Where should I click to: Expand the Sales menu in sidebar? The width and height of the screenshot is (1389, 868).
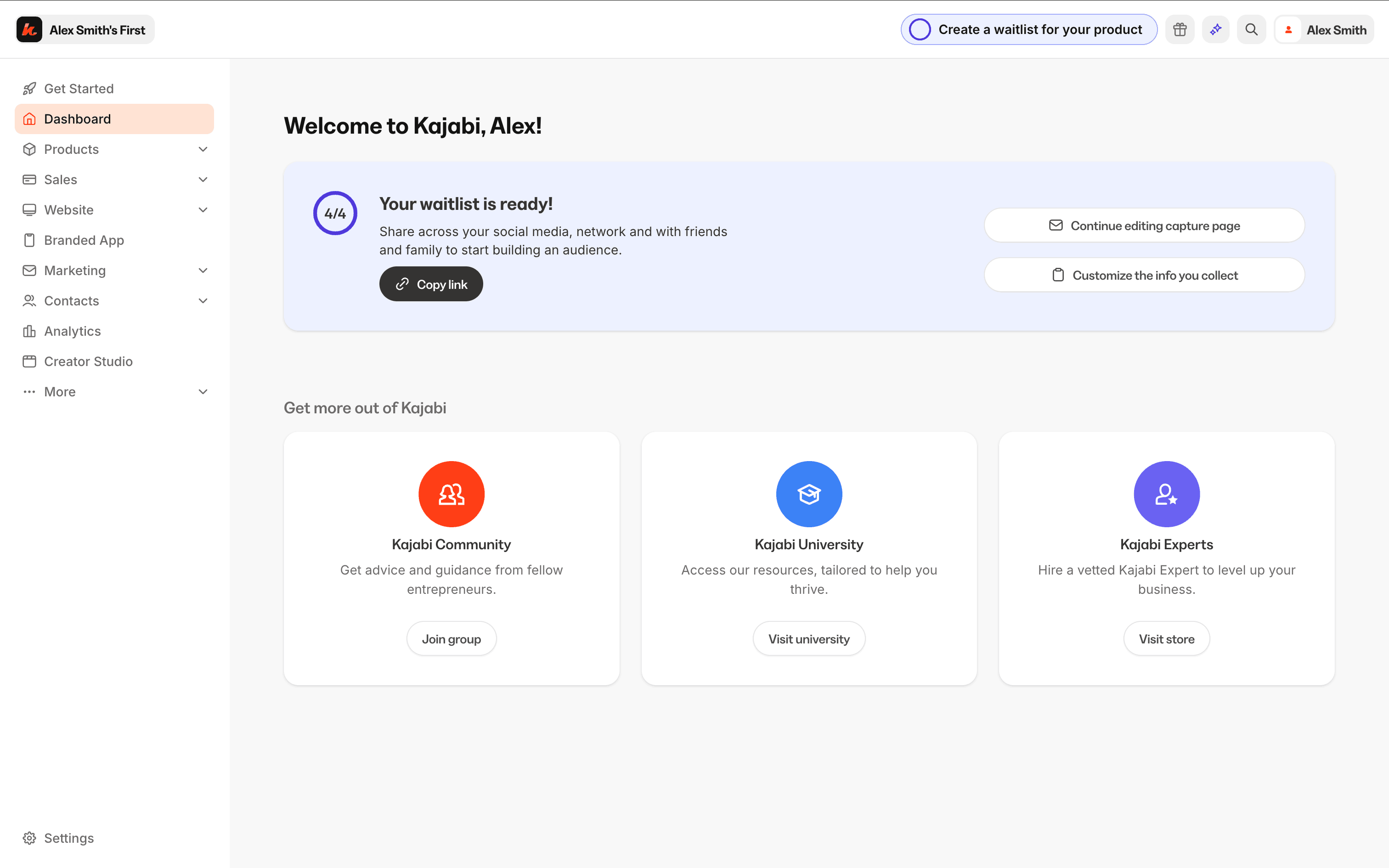[203, 179]
